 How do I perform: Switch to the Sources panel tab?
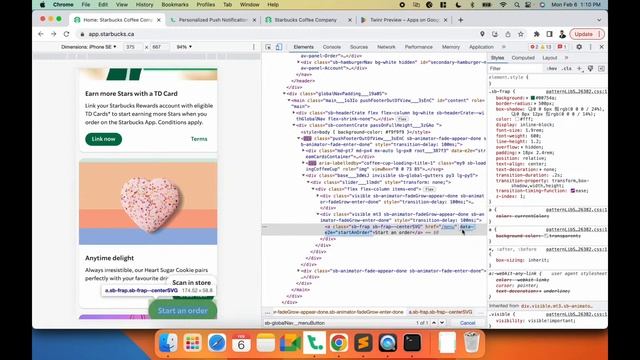[x=359, y=47]
